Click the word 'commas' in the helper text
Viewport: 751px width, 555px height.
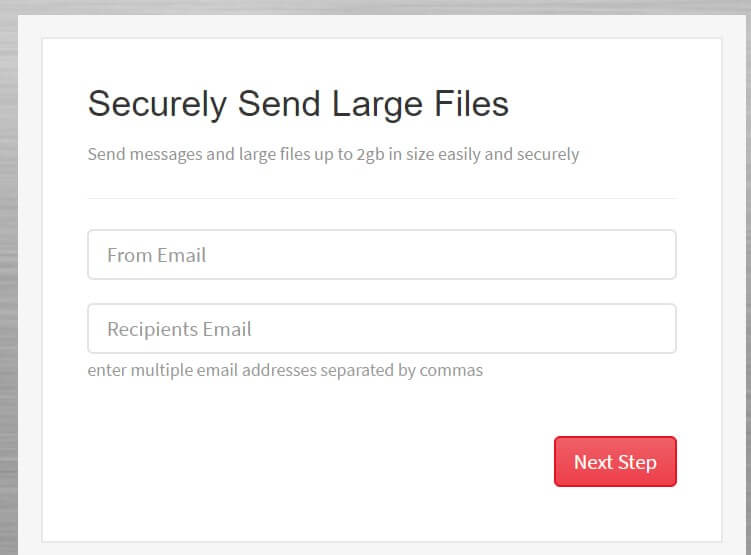tap(451, 371)
